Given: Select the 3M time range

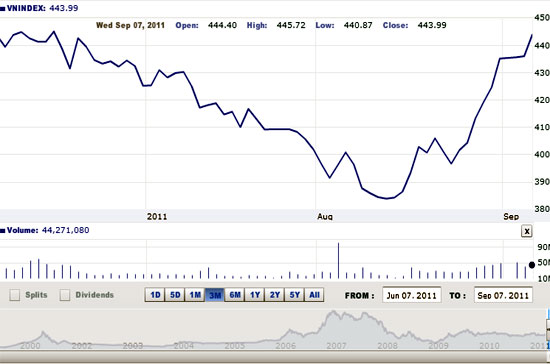Looking at the screenshot, I should [215, 295].
